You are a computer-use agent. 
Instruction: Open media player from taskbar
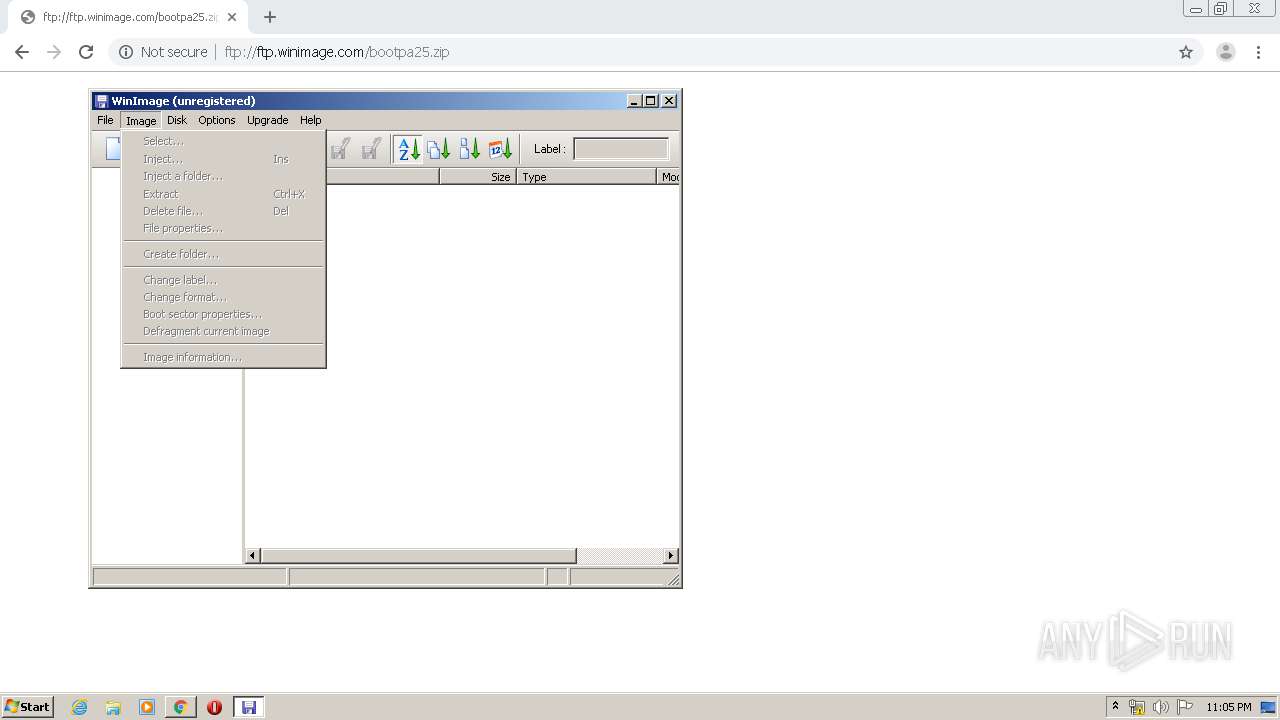(147, 707)
